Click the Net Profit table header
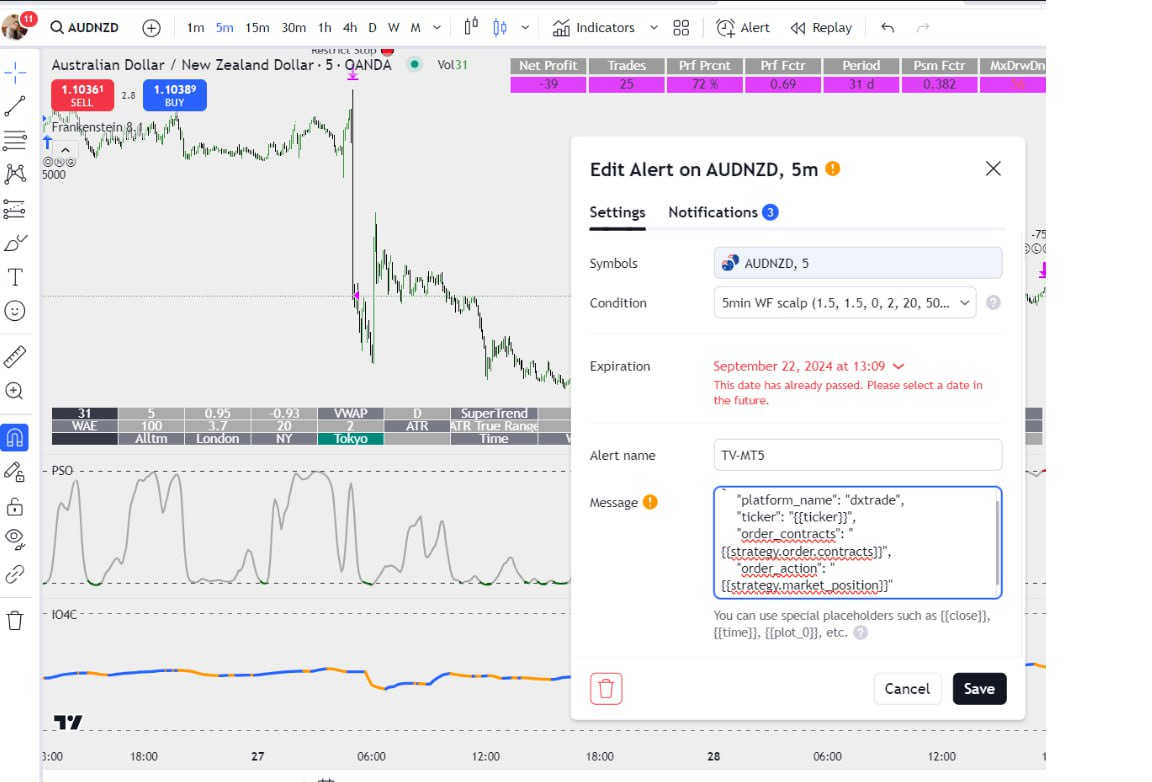Image resolution: width=1152 pixels, height=782 pixels. point(548,65)
